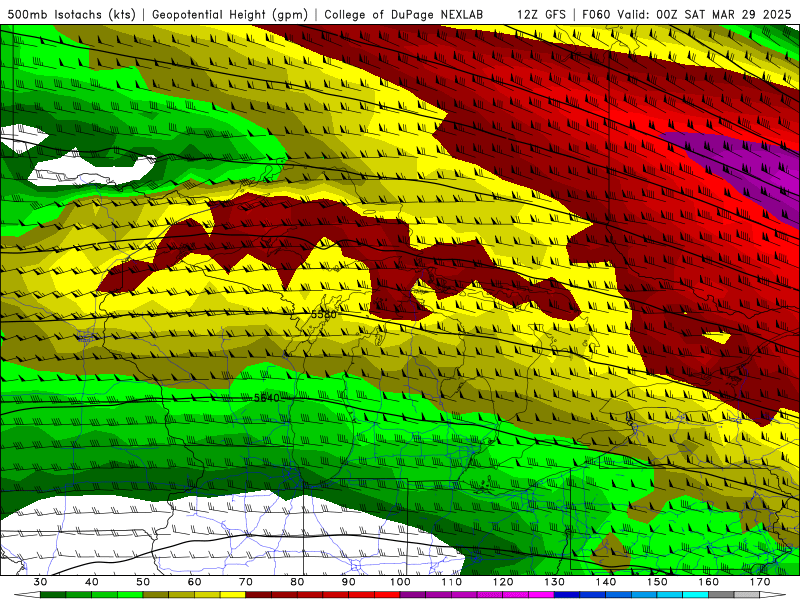Click the 90 kt color scale label
The width and height of the screenshot is (800, 600).
(x=349, y=582)
